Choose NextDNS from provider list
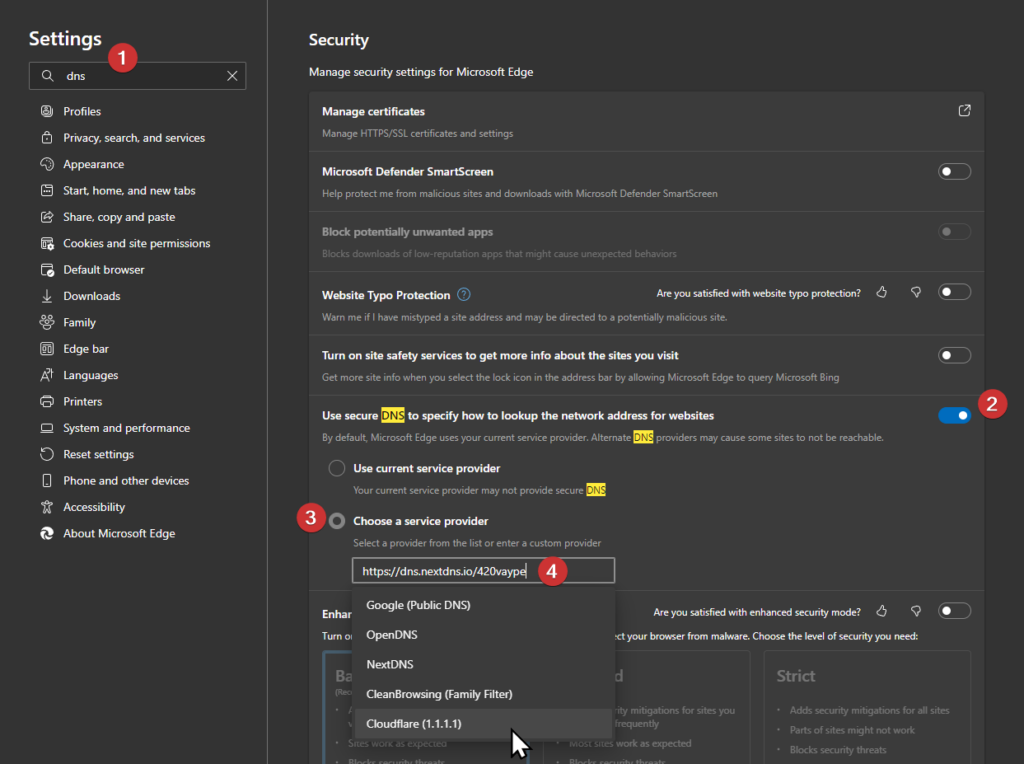Screen dimensions: 1024x764 point(483,664)
